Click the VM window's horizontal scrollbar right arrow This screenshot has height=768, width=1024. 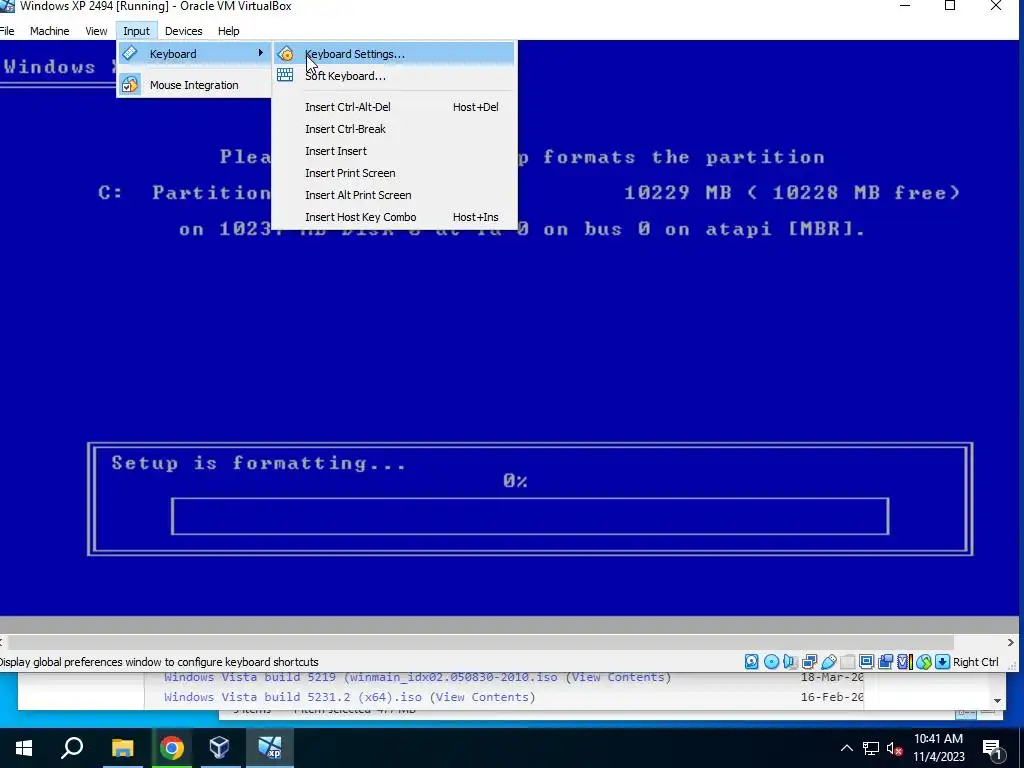tap(1011, 643)
